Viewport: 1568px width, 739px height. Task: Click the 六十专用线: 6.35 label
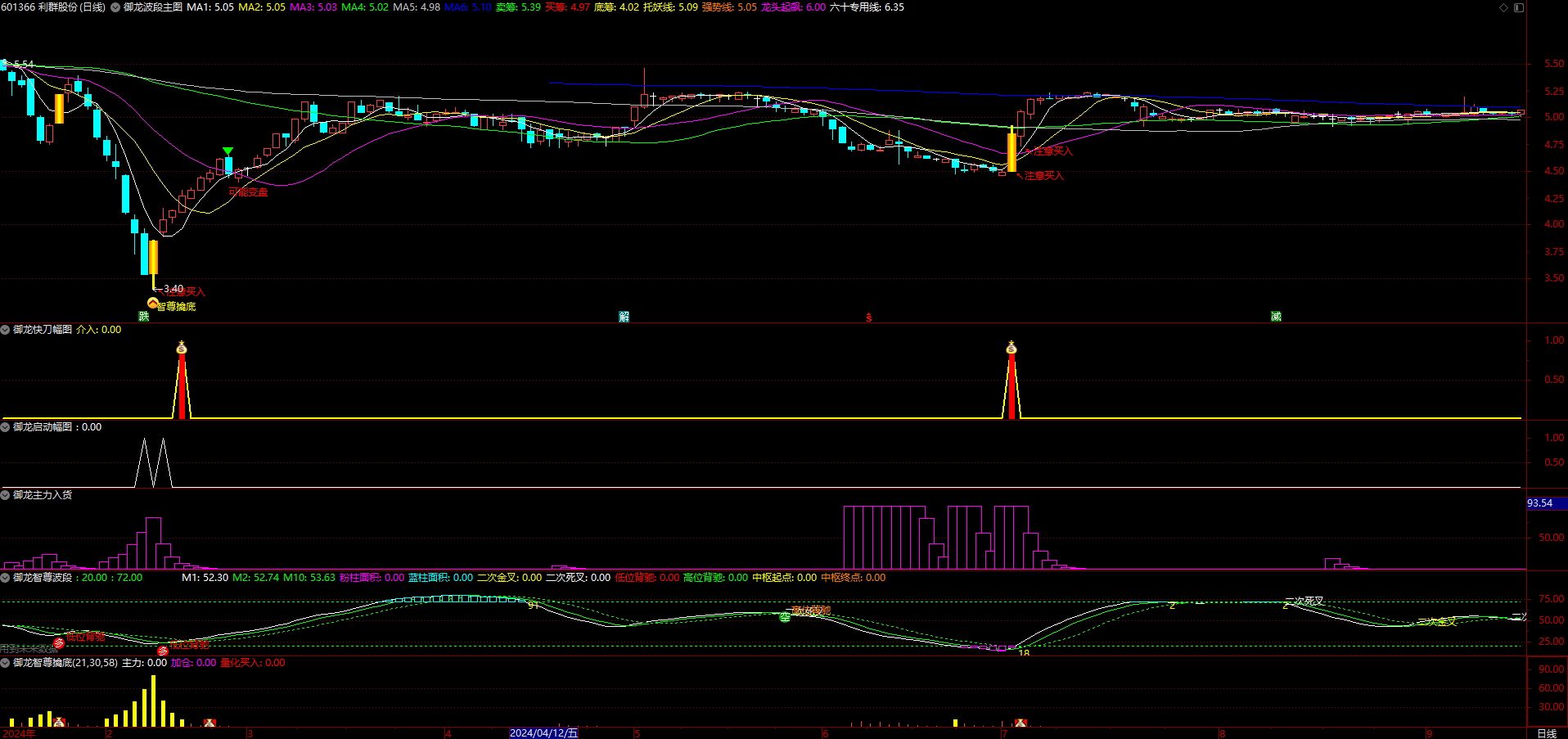point(867,7)
